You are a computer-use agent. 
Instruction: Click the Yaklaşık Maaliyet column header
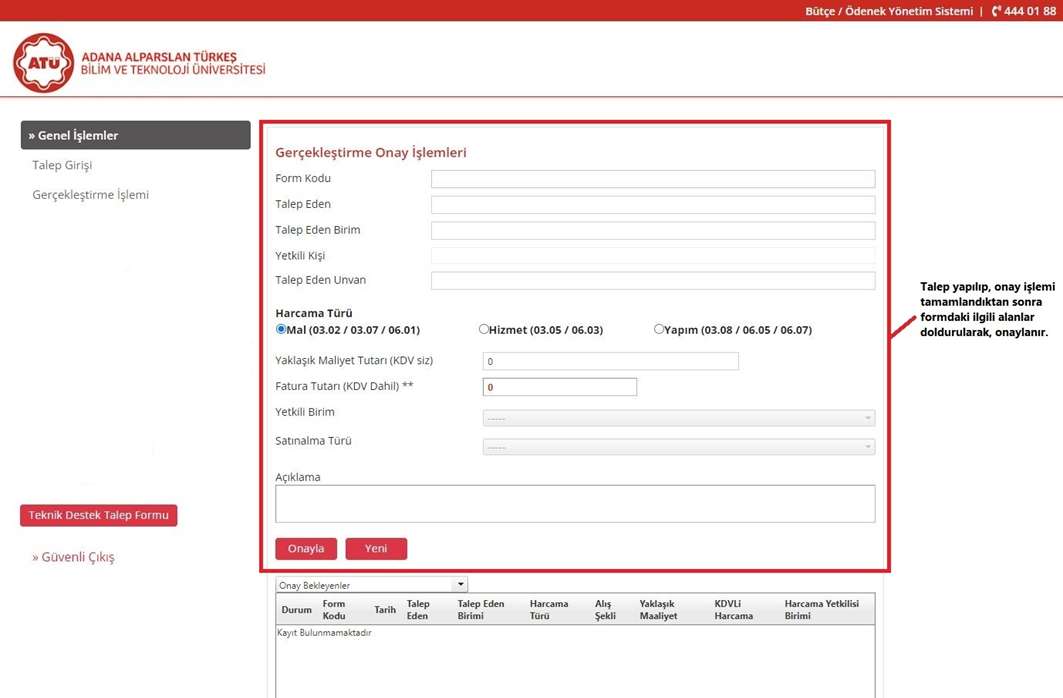[x=658, y=610]
